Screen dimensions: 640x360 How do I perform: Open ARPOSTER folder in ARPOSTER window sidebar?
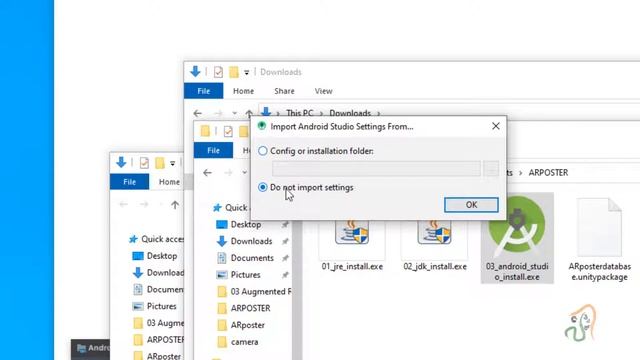[x=250, y=308]
